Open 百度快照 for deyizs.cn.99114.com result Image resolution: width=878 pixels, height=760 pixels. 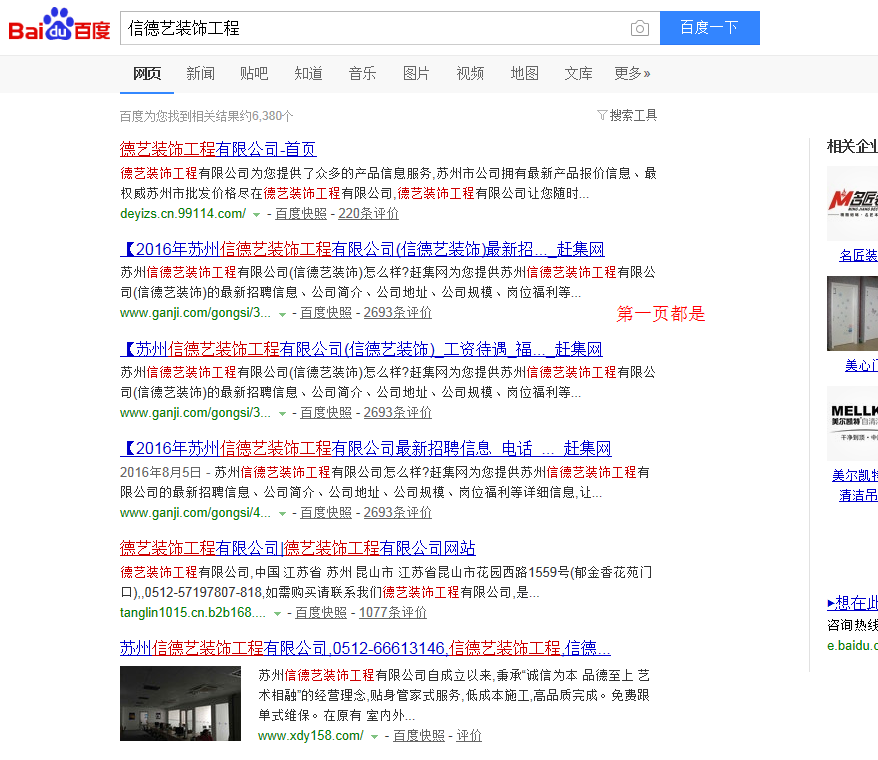301,213
